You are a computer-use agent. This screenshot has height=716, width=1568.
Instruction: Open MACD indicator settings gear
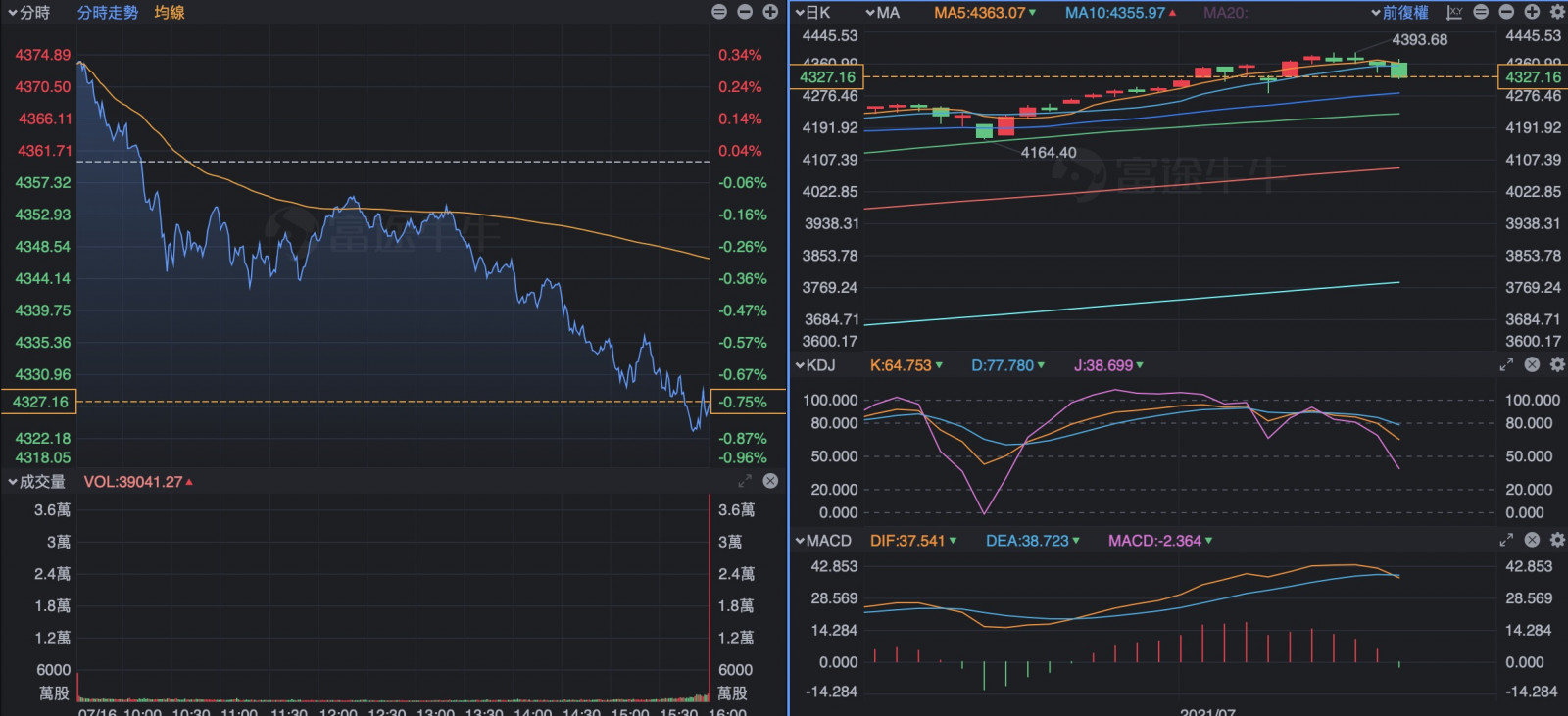(1557, 540)
